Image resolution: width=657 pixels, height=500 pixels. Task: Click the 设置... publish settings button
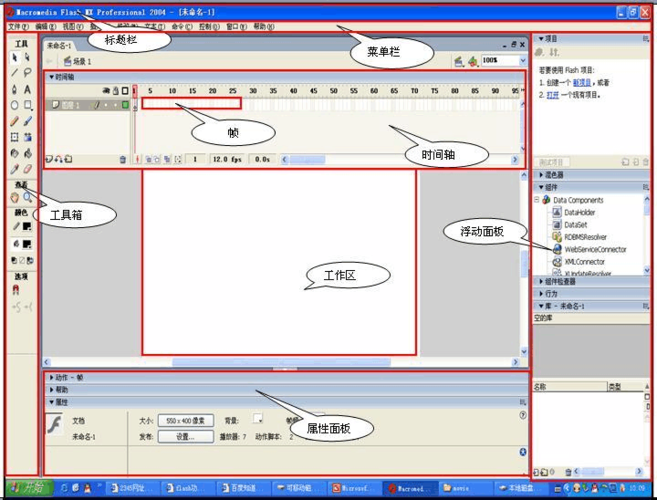pos(186,436)
